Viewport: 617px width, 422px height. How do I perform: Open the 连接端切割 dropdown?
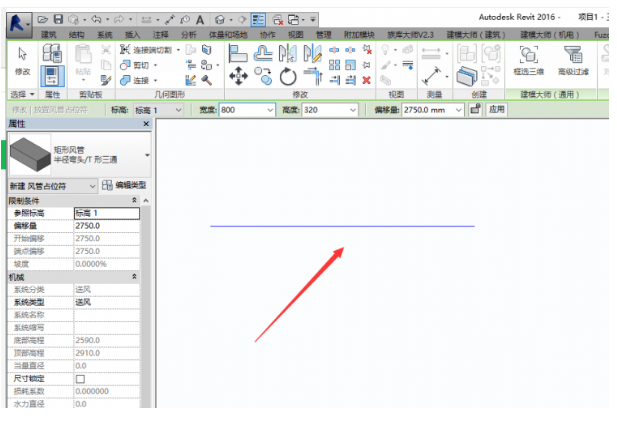coord(178,50)
